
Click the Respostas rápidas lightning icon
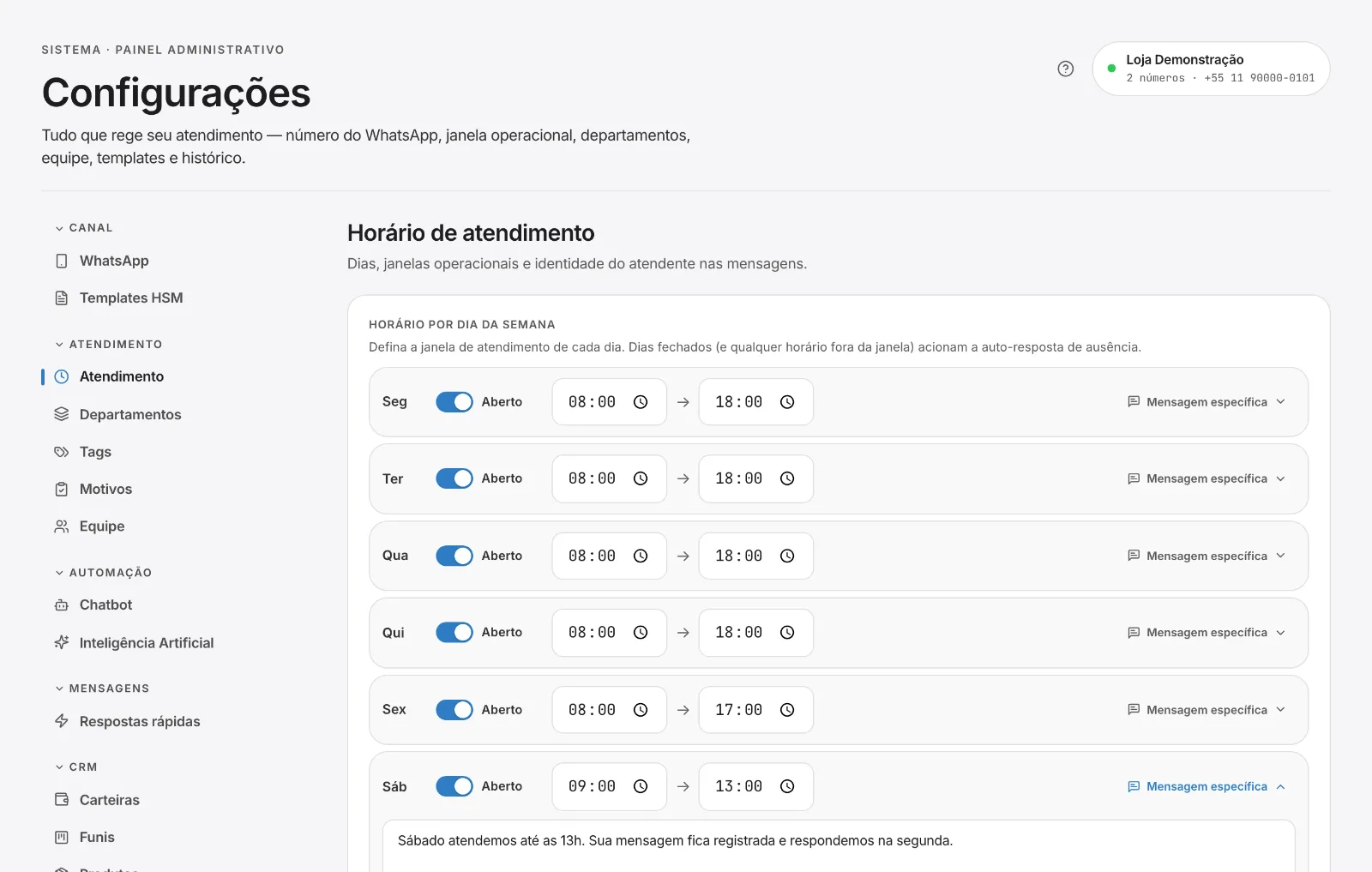tap(62, 721)
